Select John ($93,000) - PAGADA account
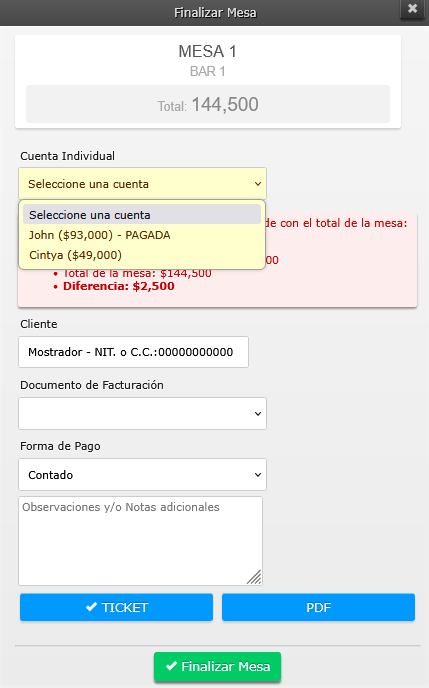Viewport: 429px width, 688px height. point(142,235)
